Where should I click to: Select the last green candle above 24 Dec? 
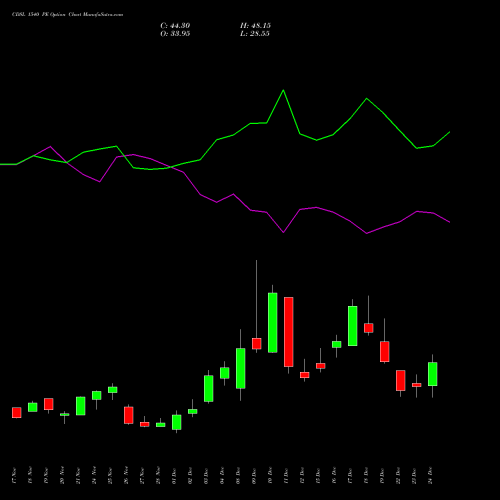click(x=433, y=374)
